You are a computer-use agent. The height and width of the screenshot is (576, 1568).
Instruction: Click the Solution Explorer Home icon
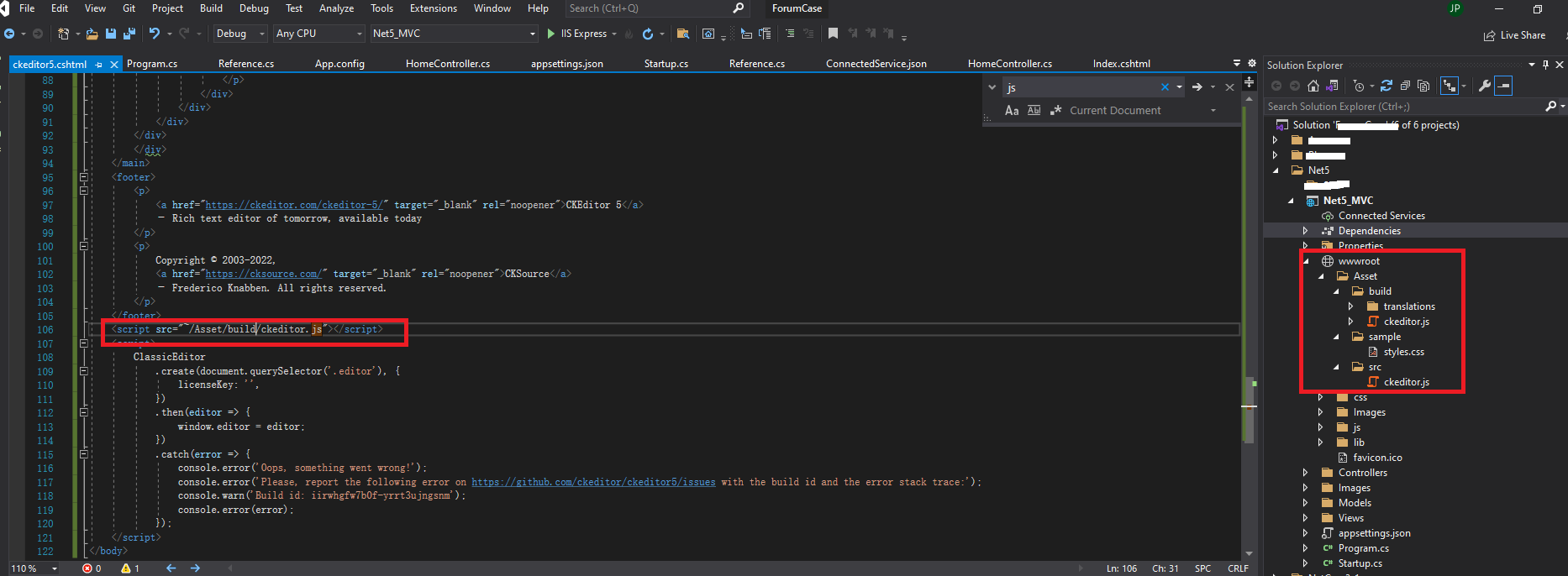coord(1313,86)
